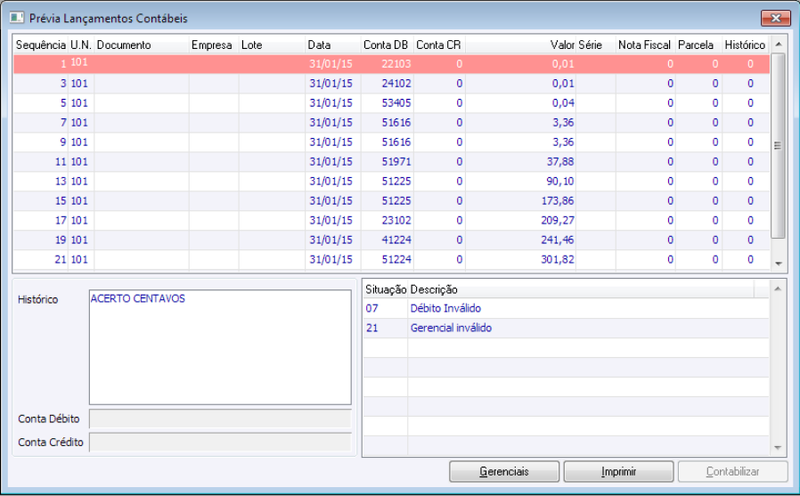Click the Empresa column header

[214, 45]
